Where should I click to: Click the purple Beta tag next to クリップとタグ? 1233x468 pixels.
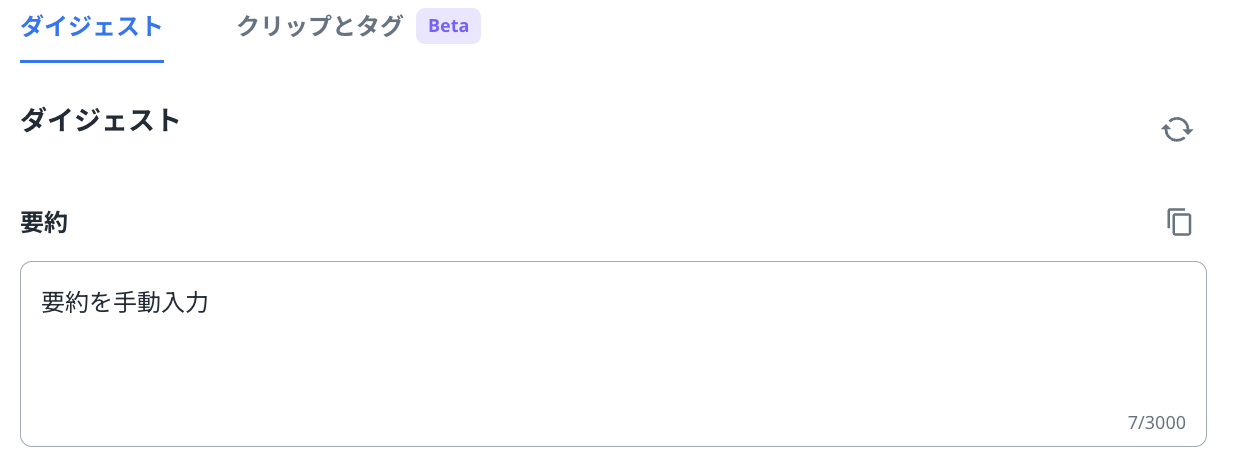pyautogui.click(x=448, y=27)
